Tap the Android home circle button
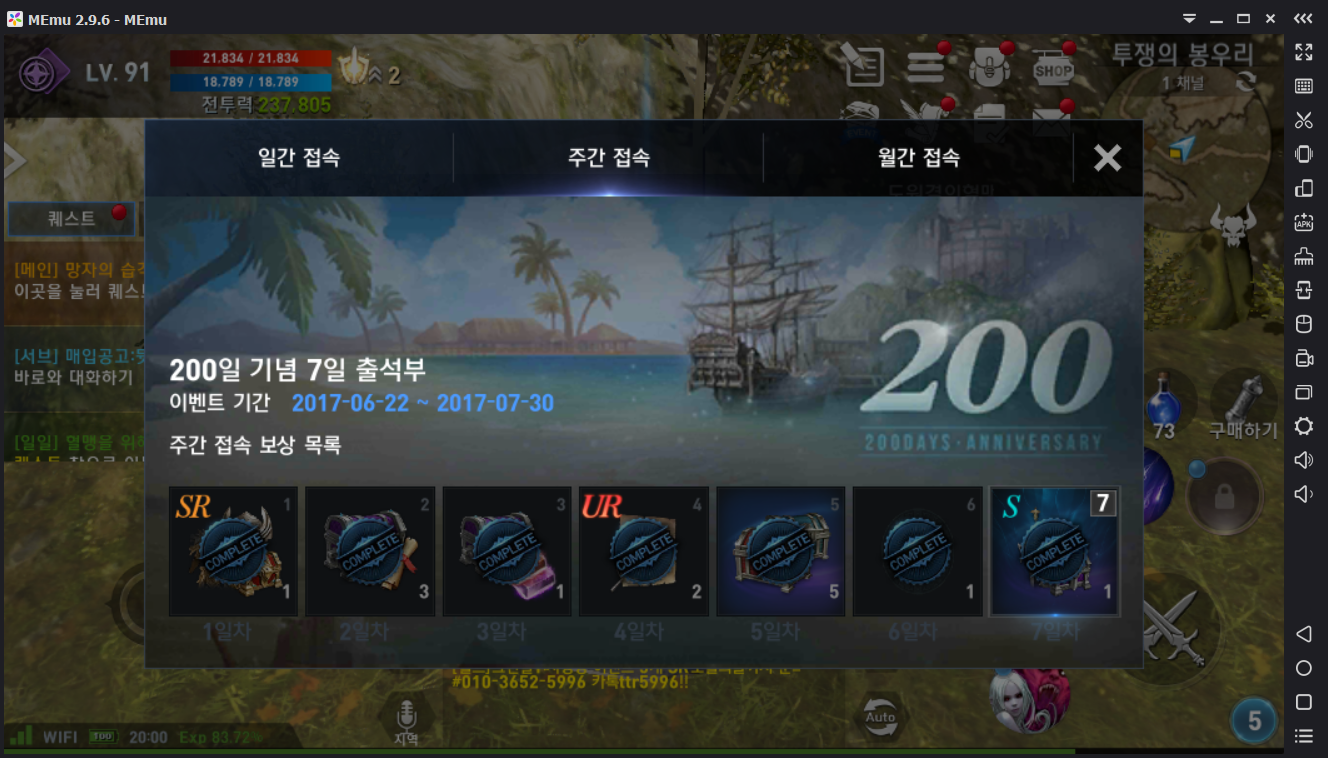Viewport: 1328px width, 758px height. (1303, 668)
